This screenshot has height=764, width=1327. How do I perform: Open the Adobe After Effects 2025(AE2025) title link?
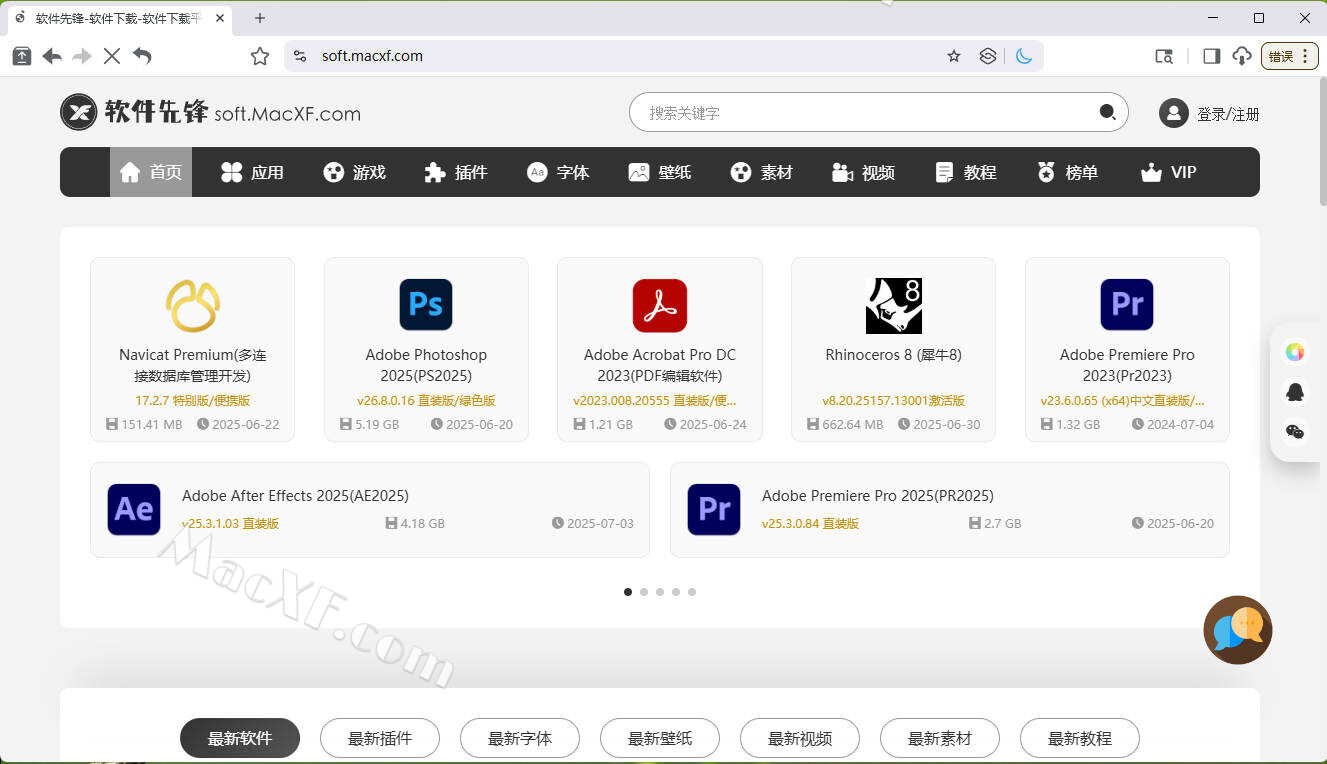[x=295, y=495]
